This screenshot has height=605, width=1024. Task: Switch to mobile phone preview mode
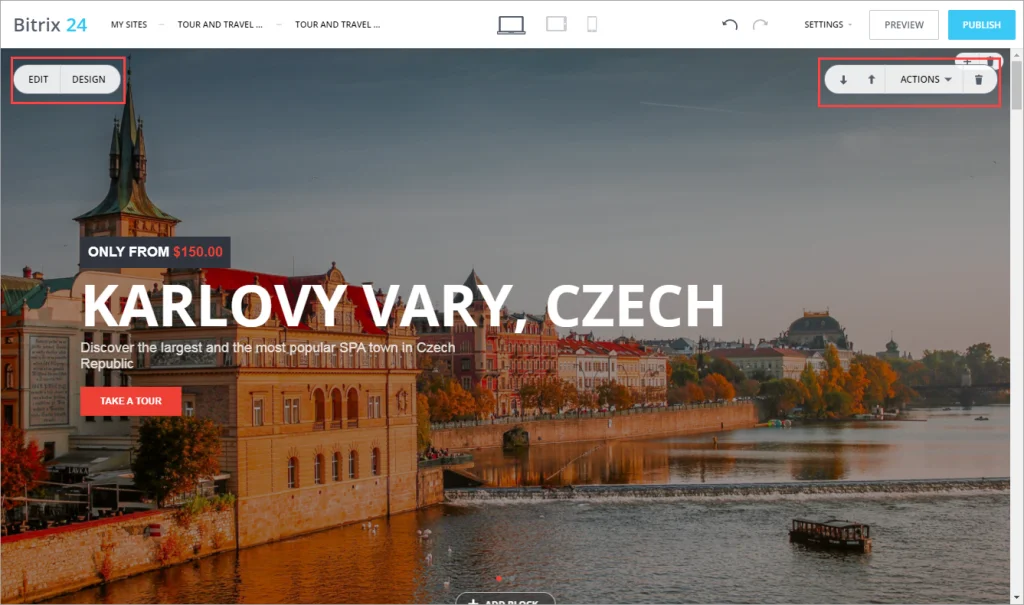coord(592,24)
